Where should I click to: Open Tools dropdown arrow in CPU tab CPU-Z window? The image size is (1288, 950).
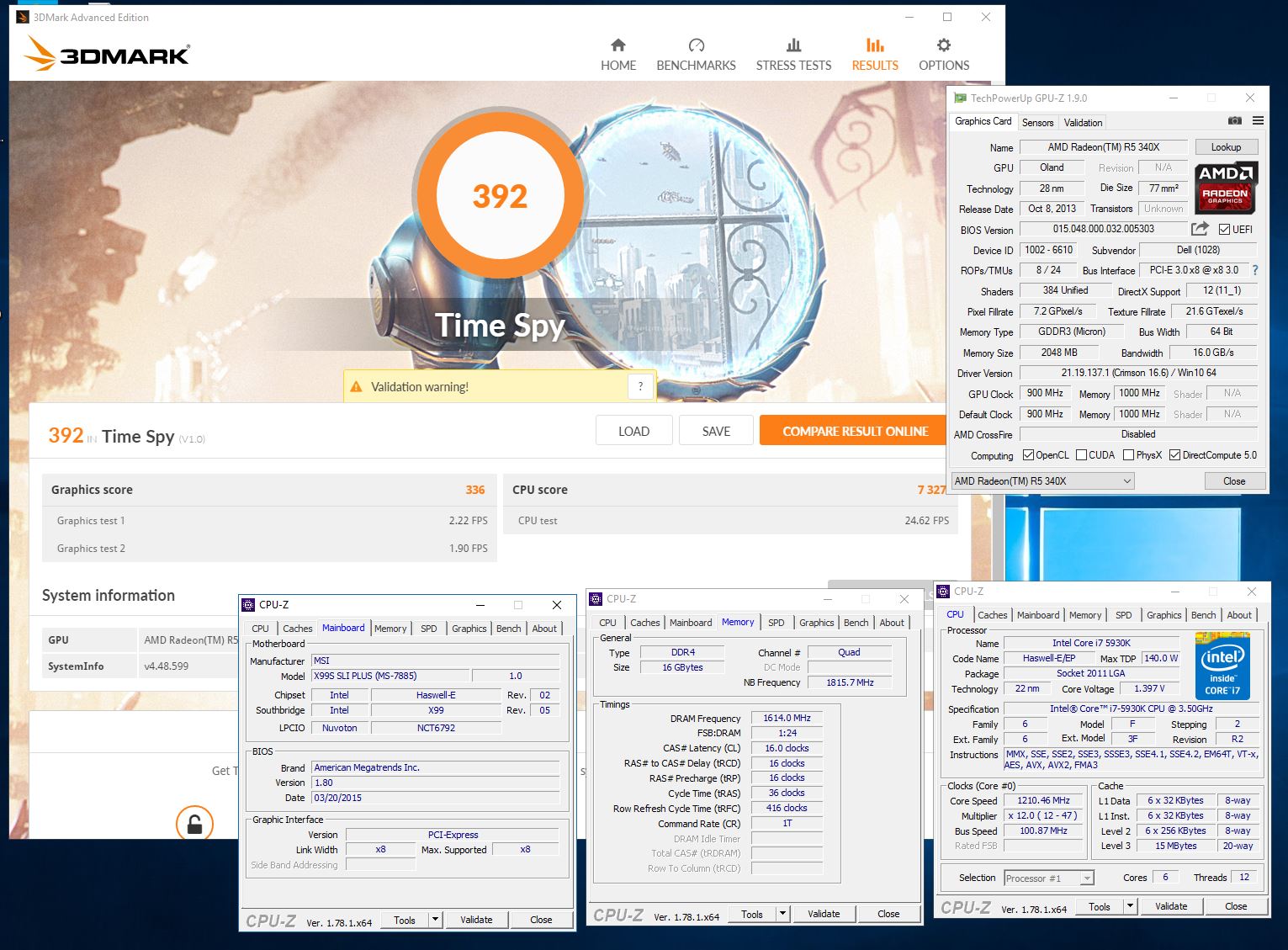(1130, 906)
